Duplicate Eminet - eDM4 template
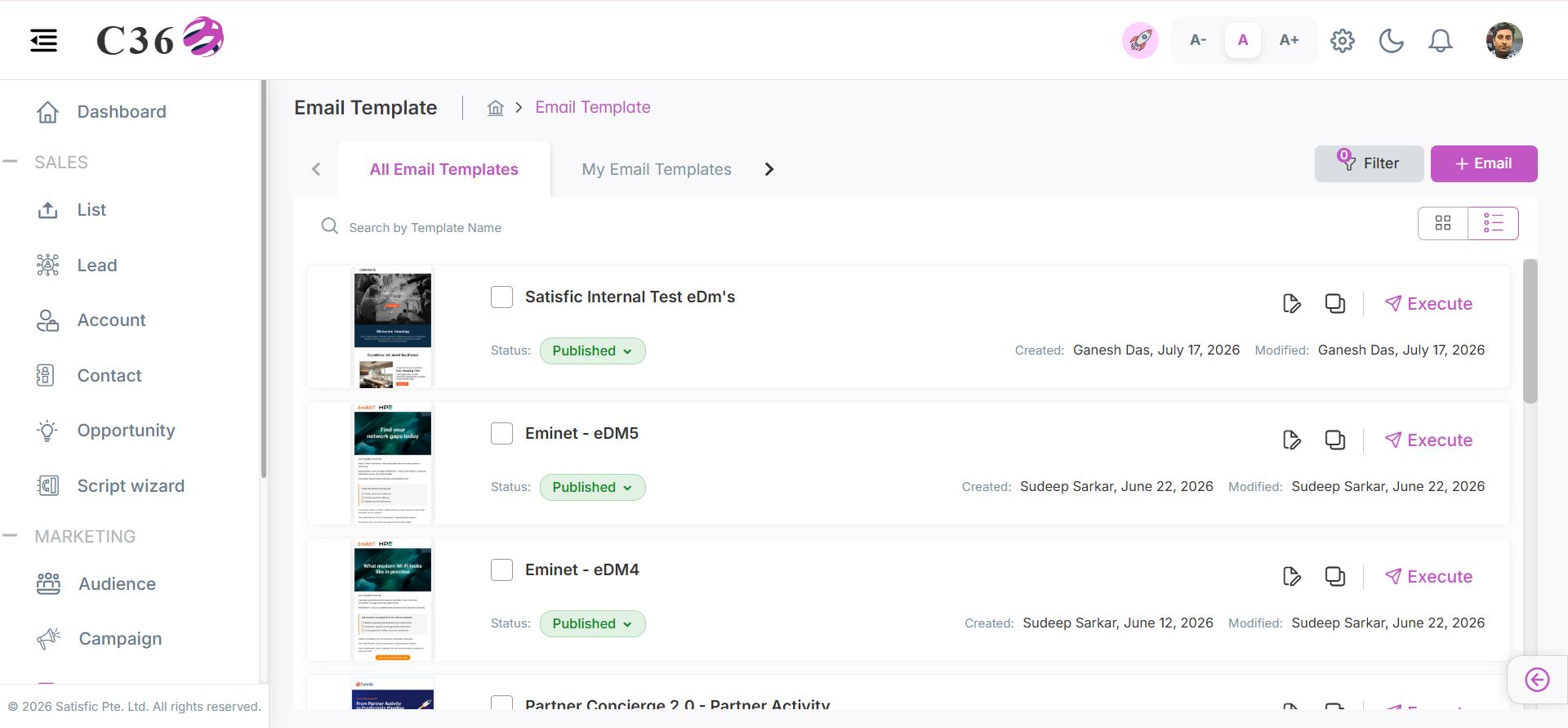The height and width of the screenshot is (728, 1568). pyautogui.click(x=1335, y=576)
